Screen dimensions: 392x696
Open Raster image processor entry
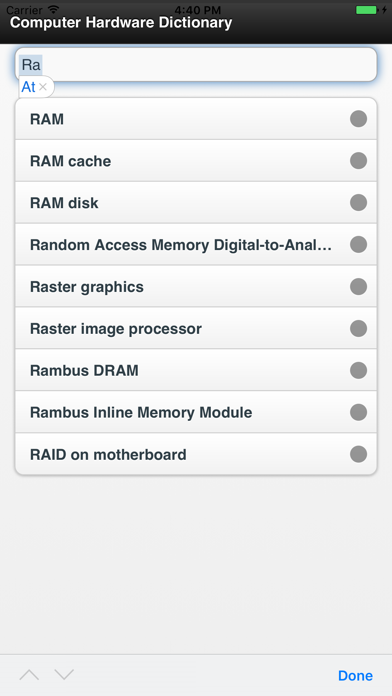pos(196,328)
